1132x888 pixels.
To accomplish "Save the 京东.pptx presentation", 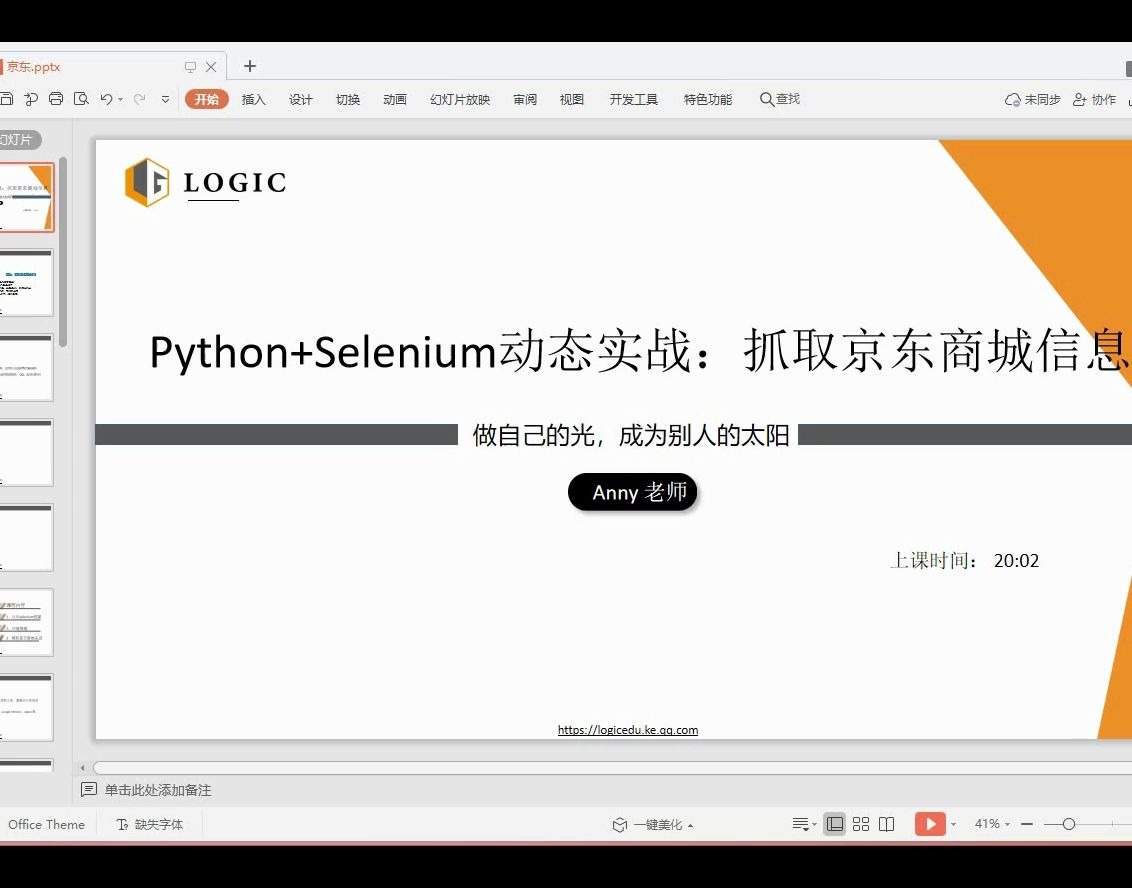I will click(x=9, y=99).
